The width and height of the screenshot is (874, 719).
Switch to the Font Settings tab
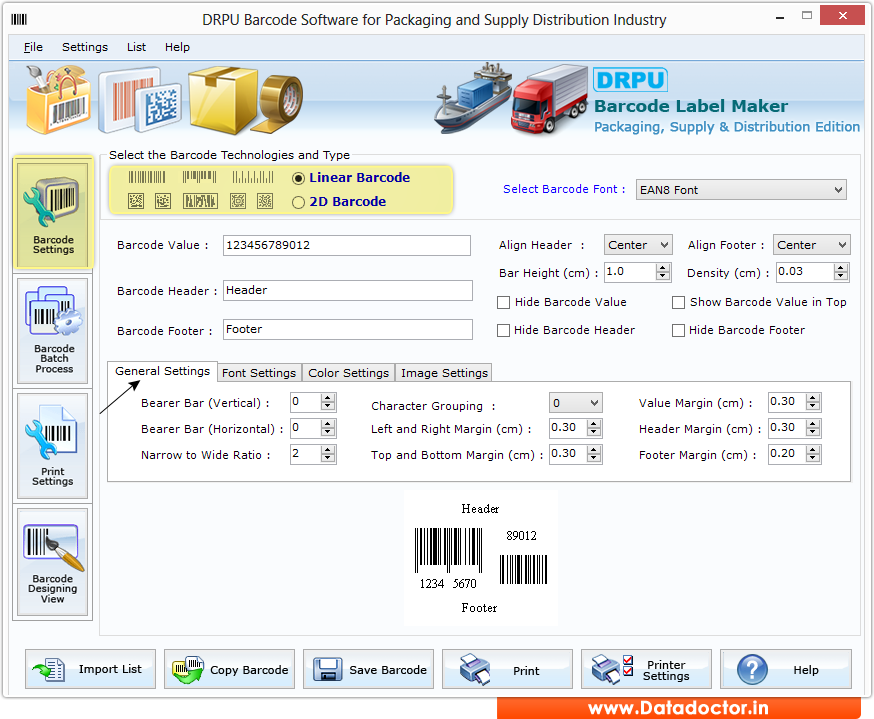click(x=259, y=373)
